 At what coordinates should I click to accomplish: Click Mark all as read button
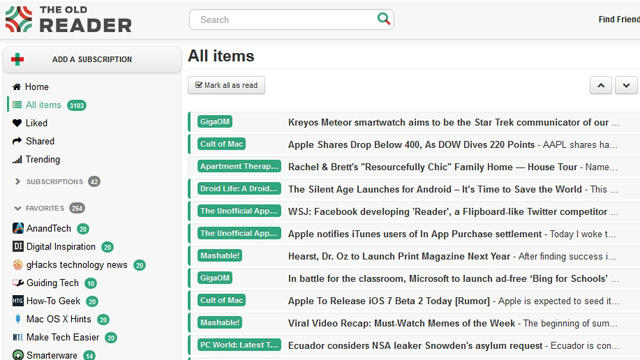tap(227, 85)
